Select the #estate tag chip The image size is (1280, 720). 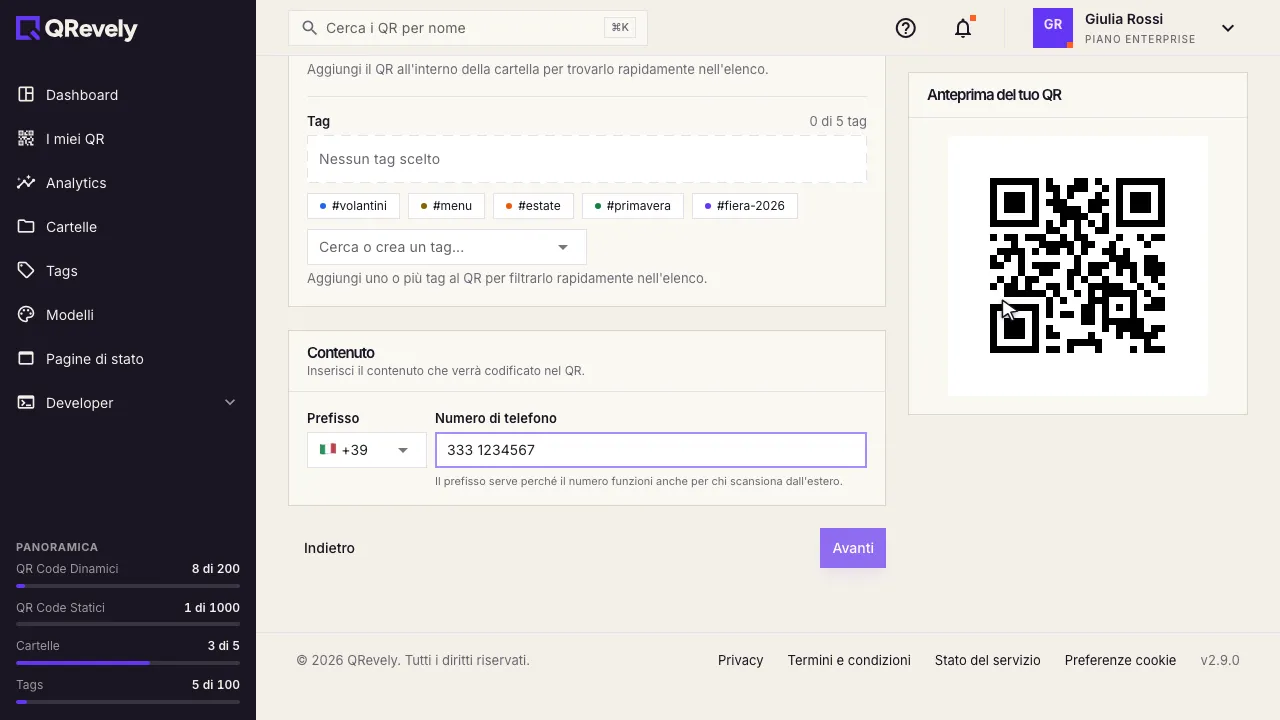click(x=533, y=206)
